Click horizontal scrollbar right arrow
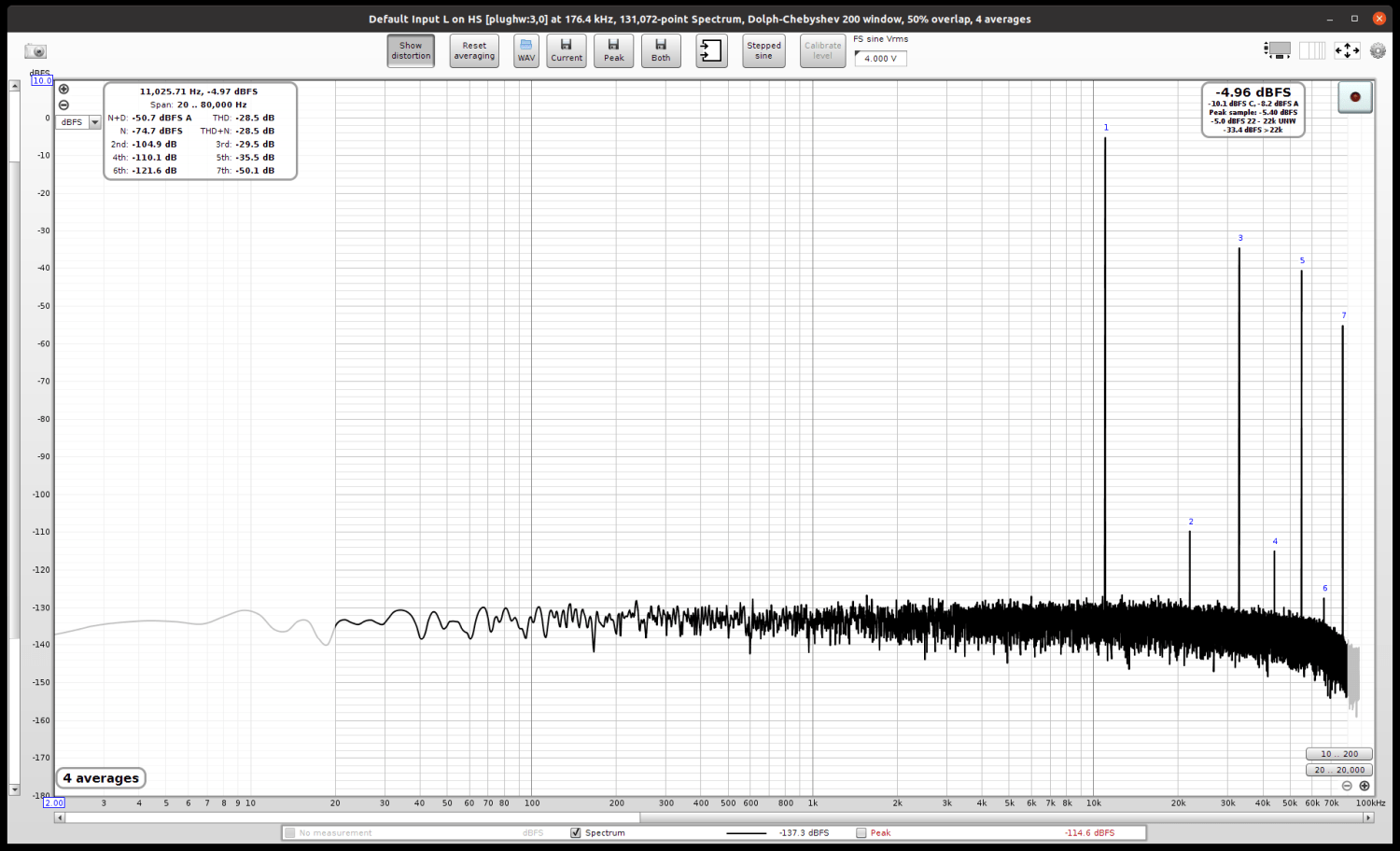The image size is (1400, 851). 1368,817
